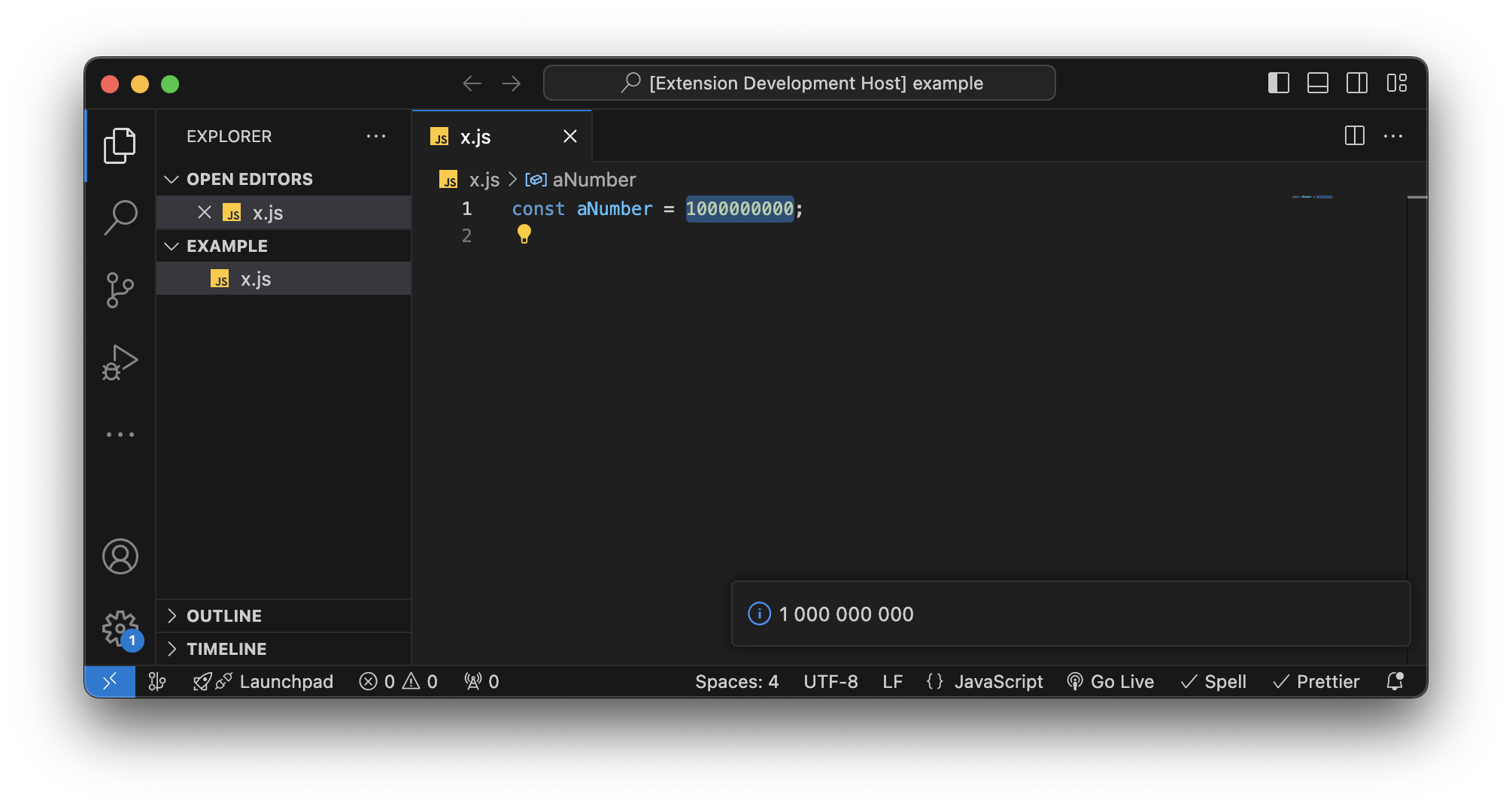The width and height of the screenshot is (1512, 809).
Task: Expand the Outline section
Action: [284, 616]
